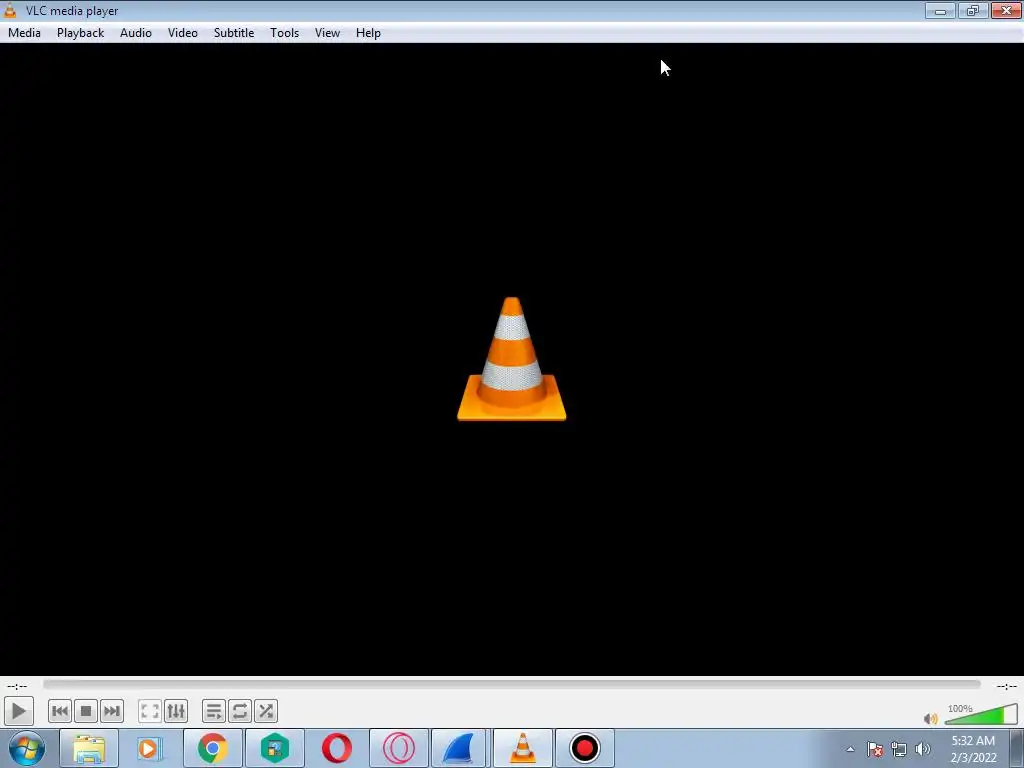Viewport: 1024px width, 768px height.
Task: Click the playback seek bar
Action: pyautogui.click(x=512, y=684)
